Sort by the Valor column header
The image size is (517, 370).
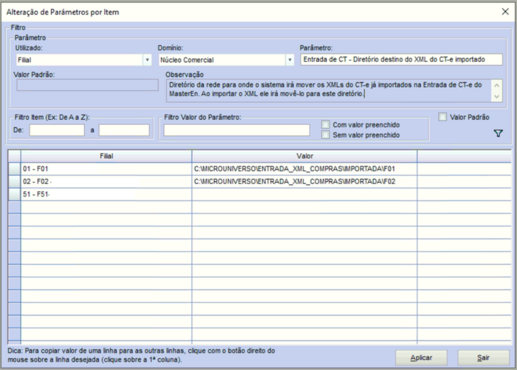305,156
